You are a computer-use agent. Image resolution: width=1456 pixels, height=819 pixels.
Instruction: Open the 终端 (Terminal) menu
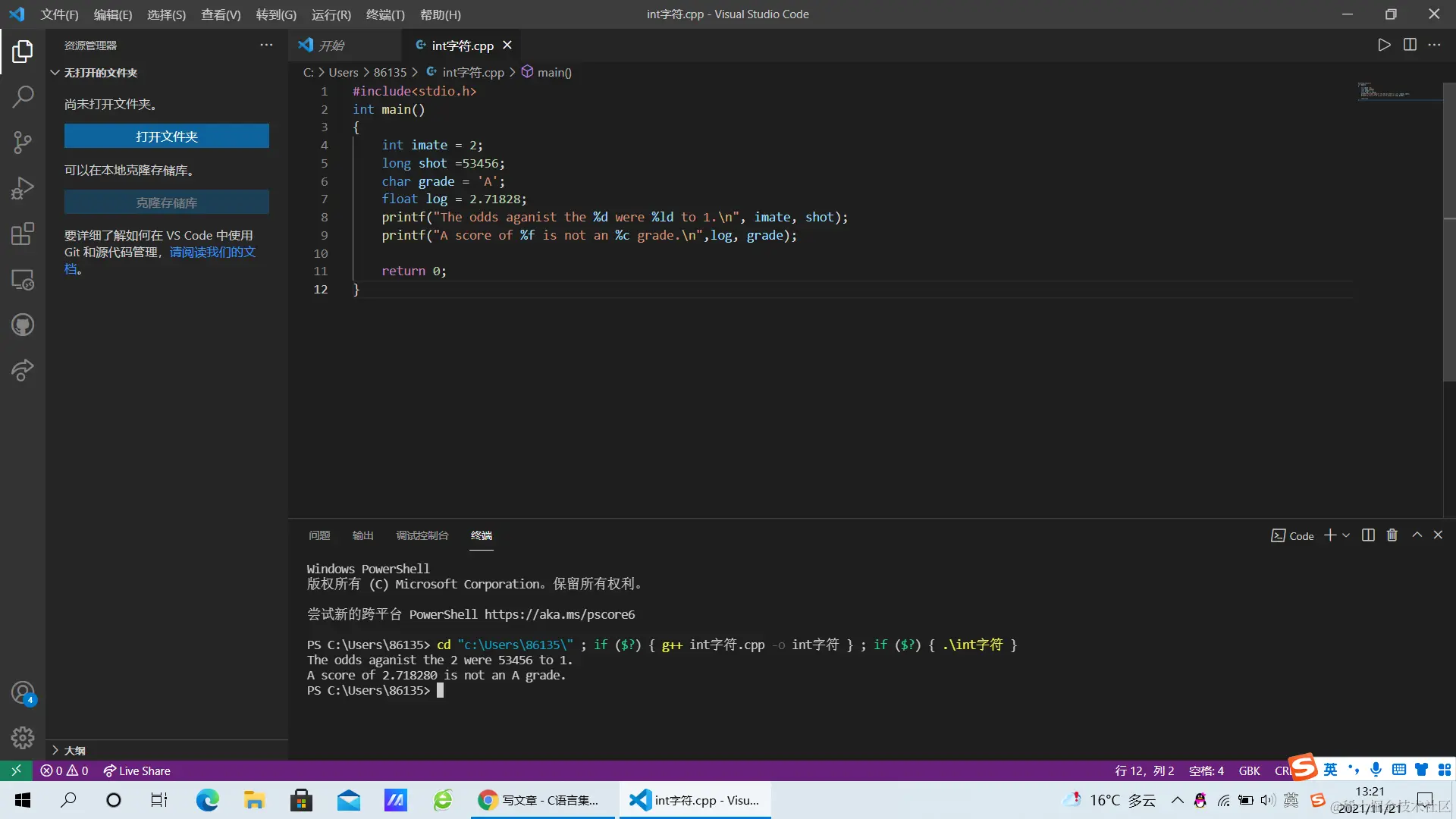tap(385, 14)
